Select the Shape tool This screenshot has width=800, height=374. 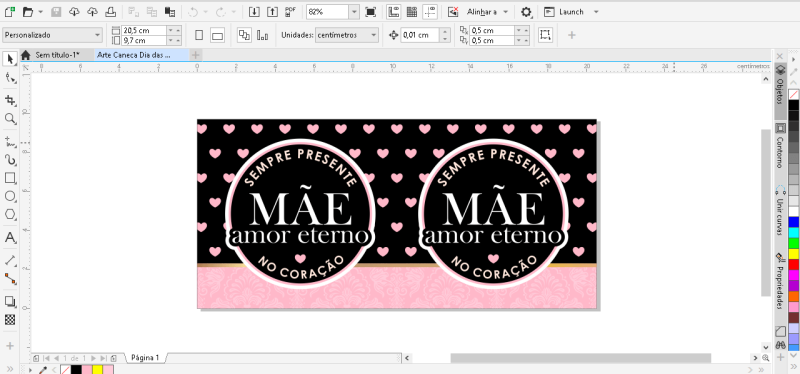pyautogui.click(x=10, y=78)
